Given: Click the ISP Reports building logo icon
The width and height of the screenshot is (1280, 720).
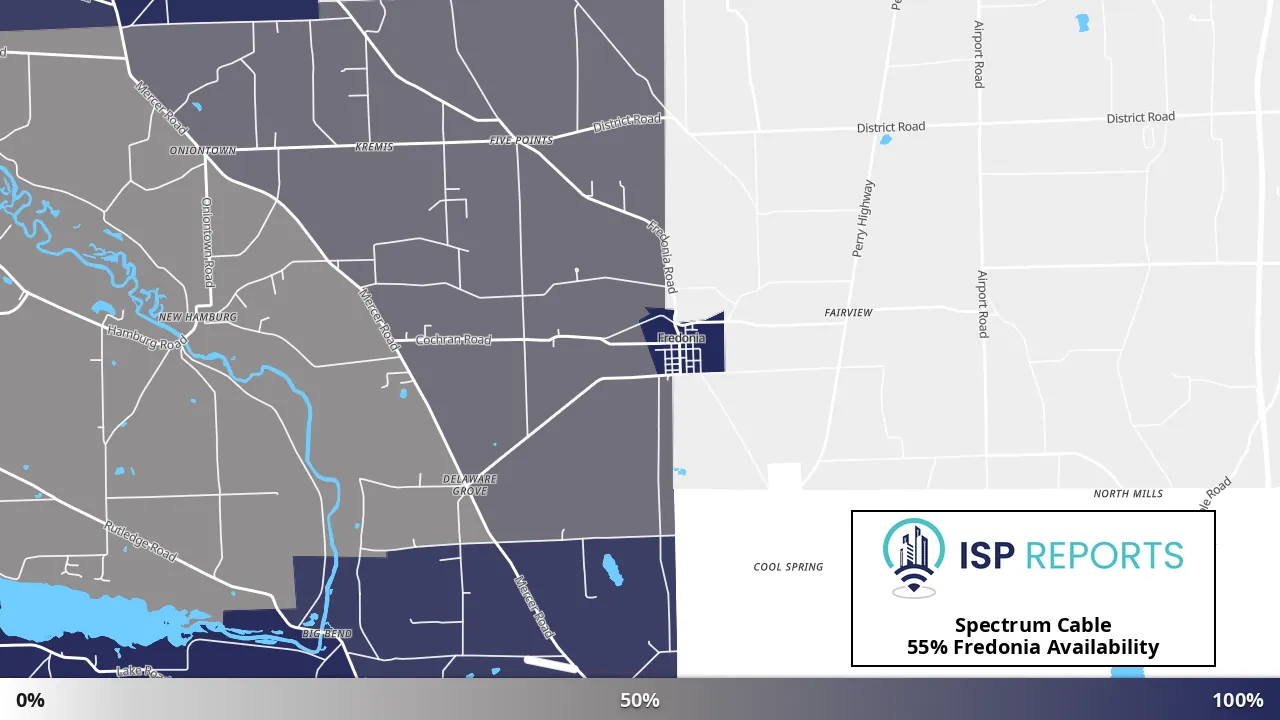Looking at the screenshot, I should 913,558.
